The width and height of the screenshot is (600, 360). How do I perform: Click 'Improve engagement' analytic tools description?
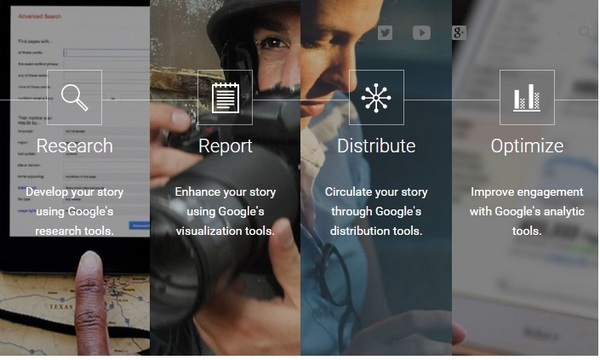pyautogui.click(x=527, y=212)
